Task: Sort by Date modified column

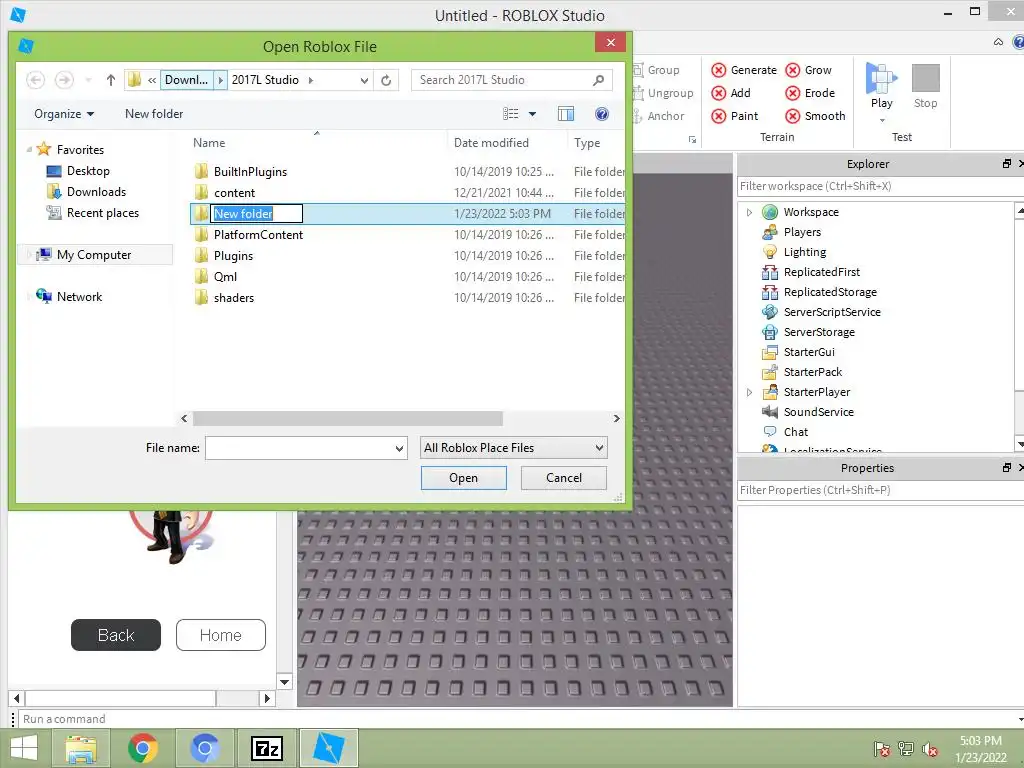Action: 491,142
